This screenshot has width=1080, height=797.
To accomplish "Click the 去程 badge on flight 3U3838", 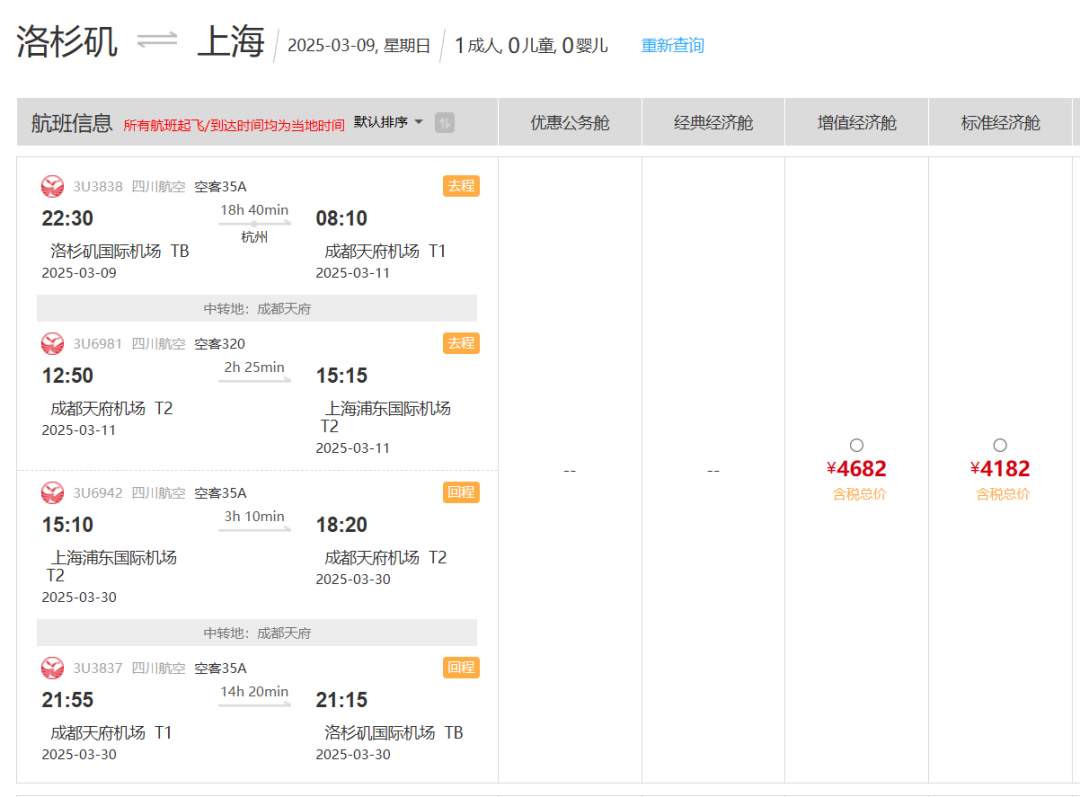I will pyautogui.click(x=461, y=186).
